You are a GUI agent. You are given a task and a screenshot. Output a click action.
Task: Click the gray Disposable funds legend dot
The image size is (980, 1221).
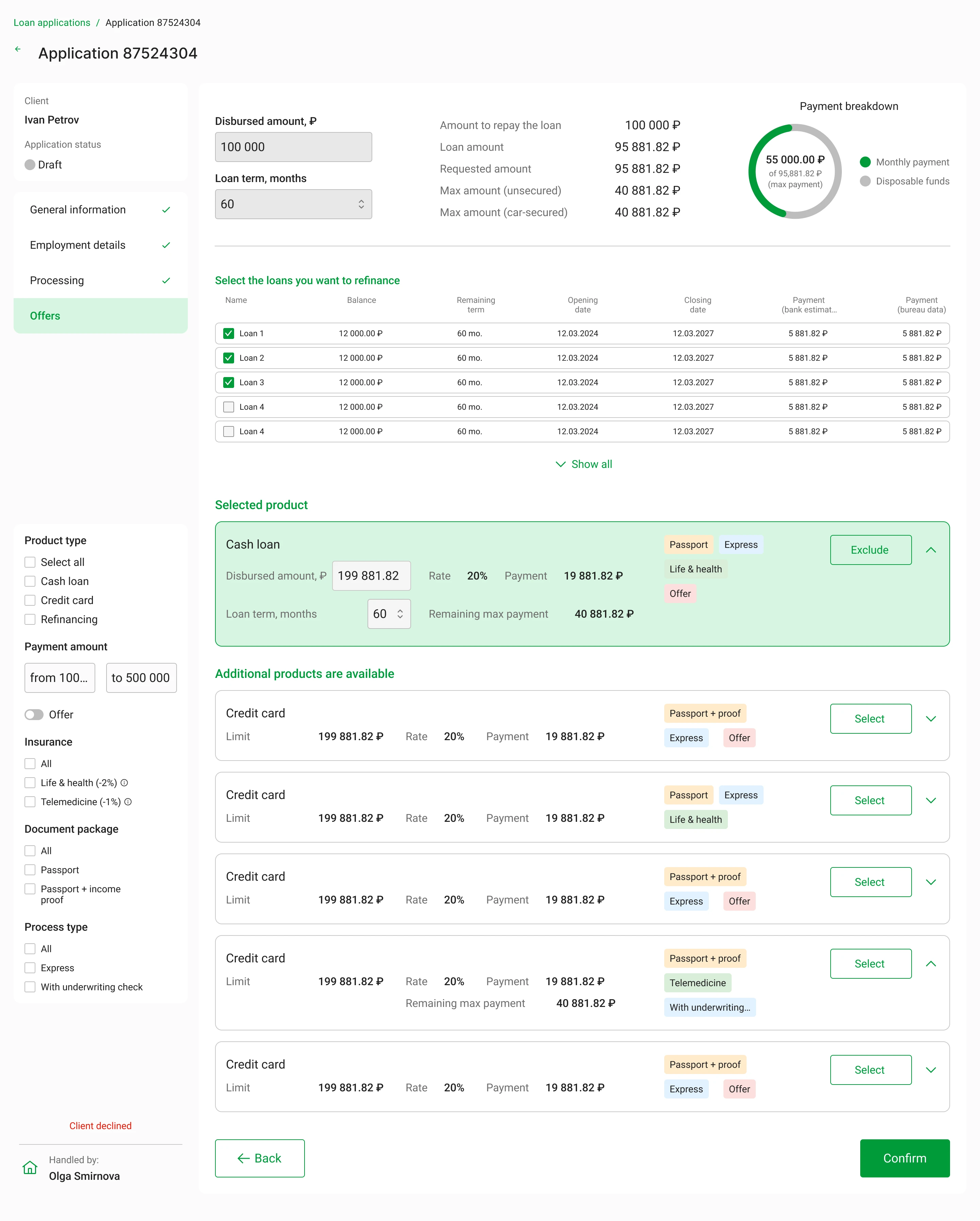point(865,181)
